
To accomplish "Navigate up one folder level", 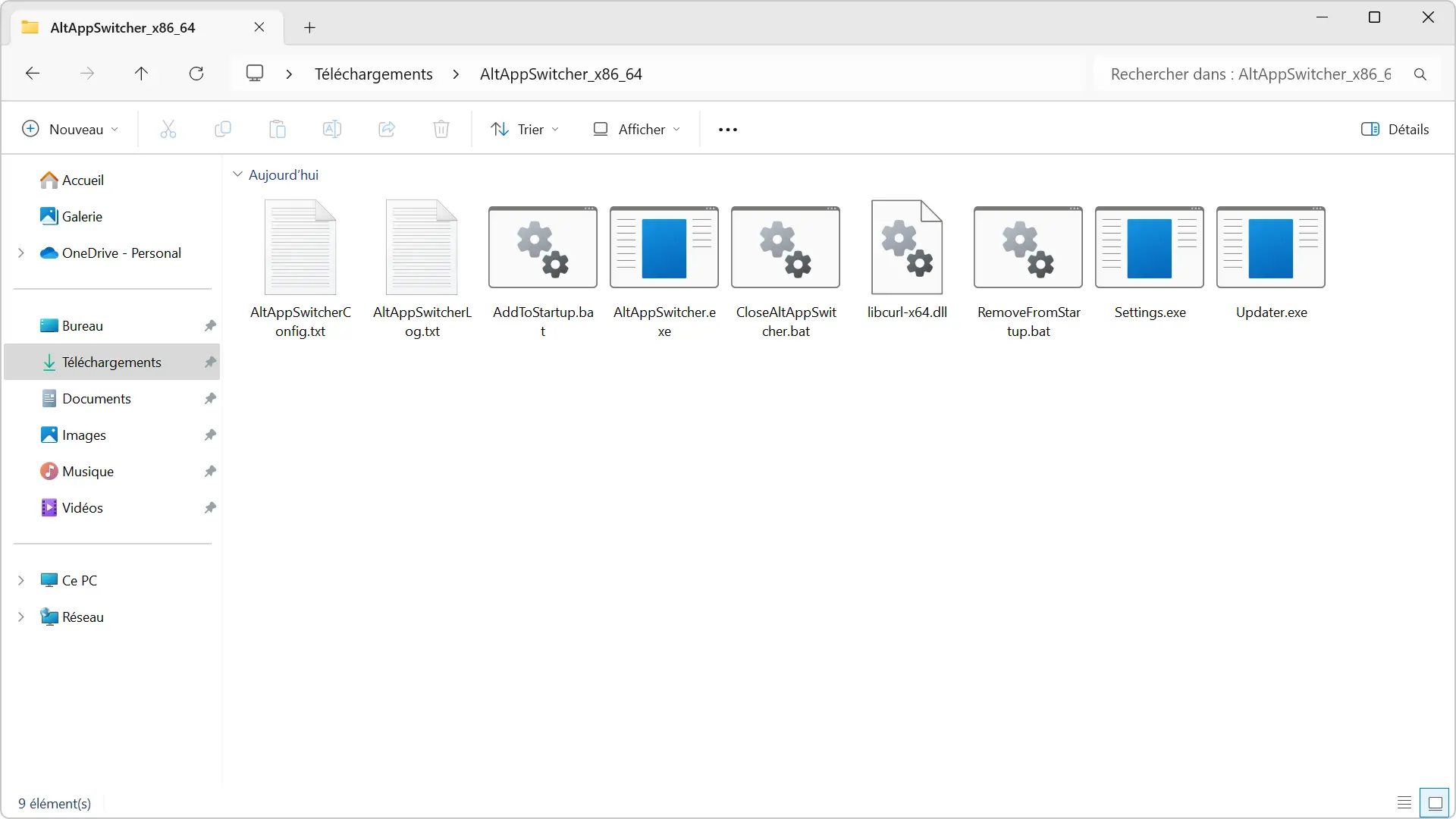I will coord(141,74).
